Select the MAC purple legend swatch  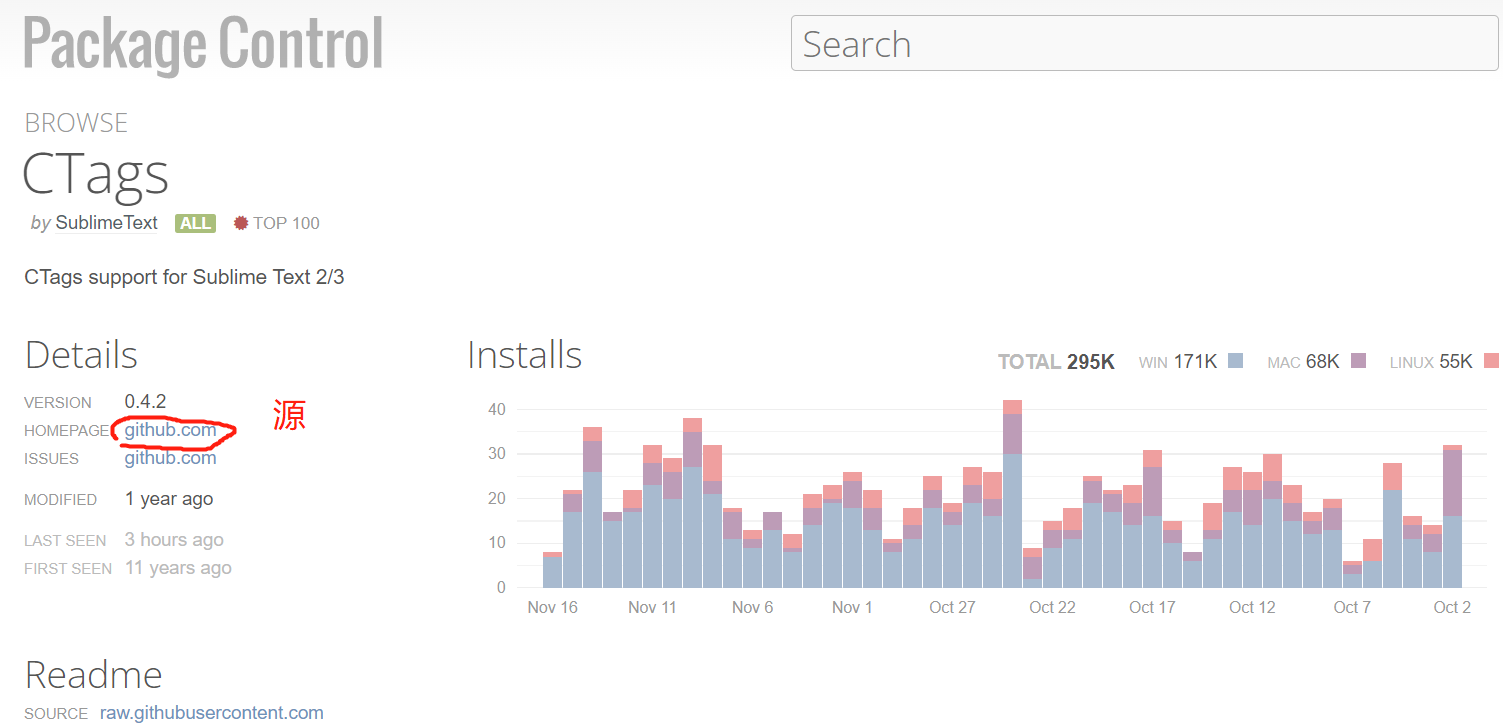click(1358, 361)
